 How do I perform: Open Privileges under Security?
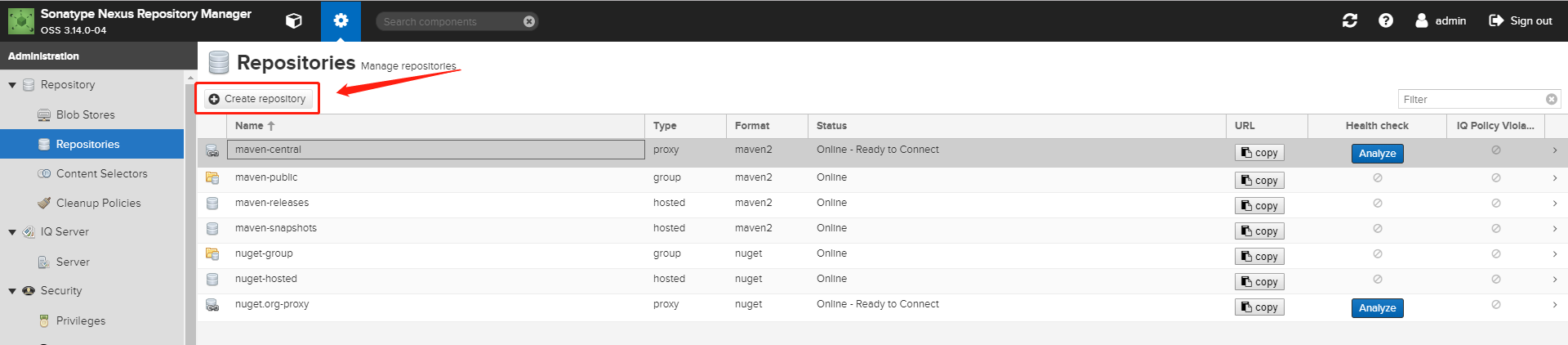(x=80, y=320)
